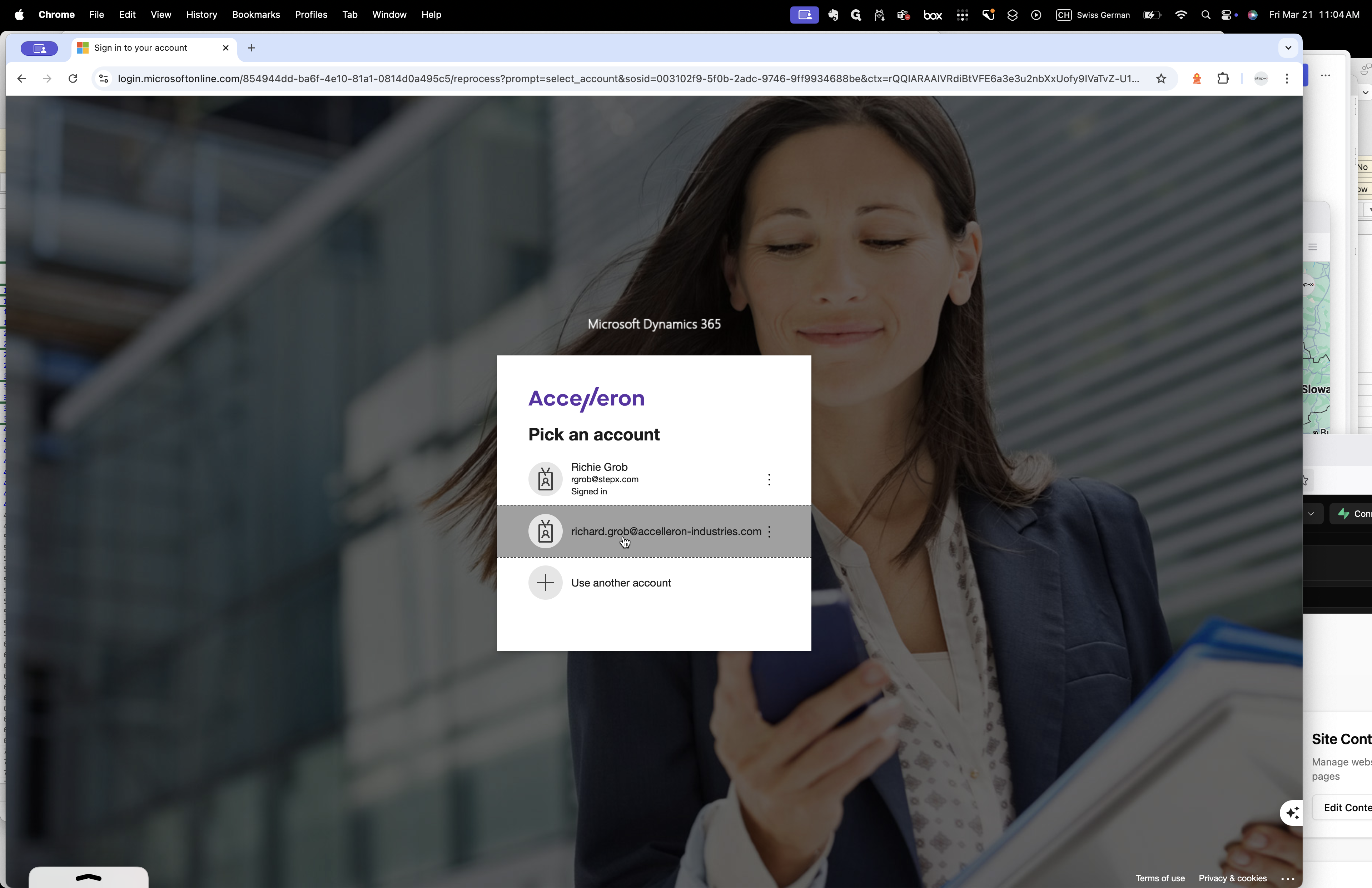This screenshot has width=1372, height=888.
Task: Open Privacy & cookies link
Action: point(1233,878)
